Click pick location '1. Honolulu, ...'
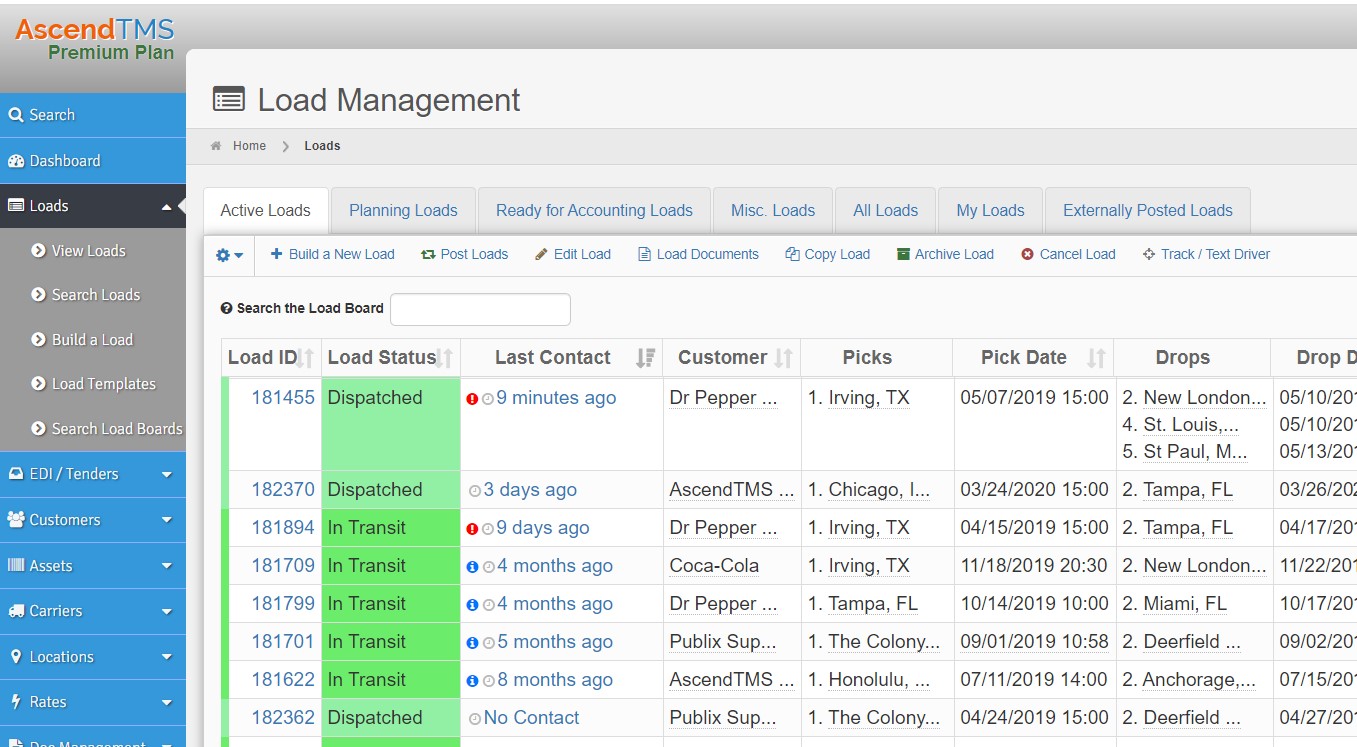 (869, 680)
